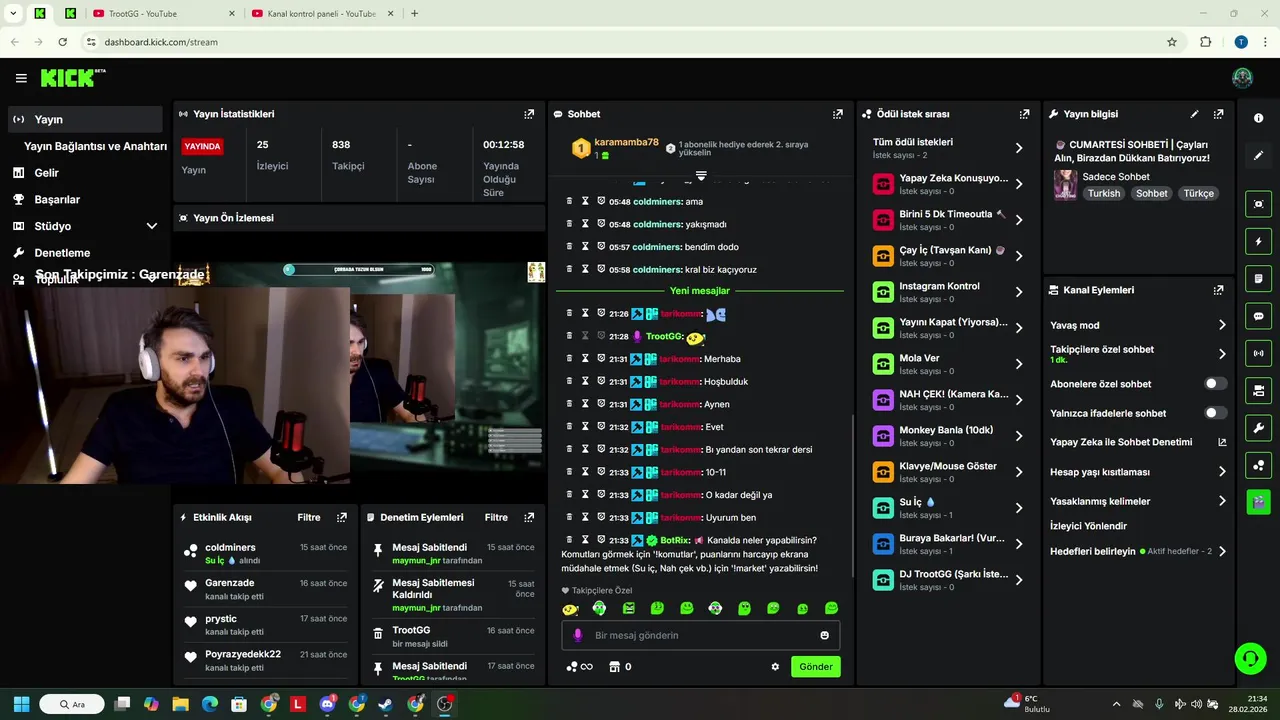Pop out the Yayın bilgisi panel
This screenshot has width=1280, height=720.
1218,114
